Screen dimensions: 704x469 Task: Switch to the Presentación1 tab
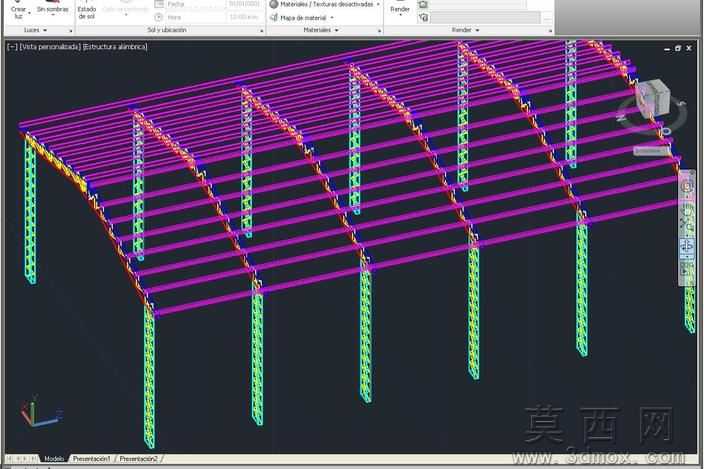coord(91,459)
